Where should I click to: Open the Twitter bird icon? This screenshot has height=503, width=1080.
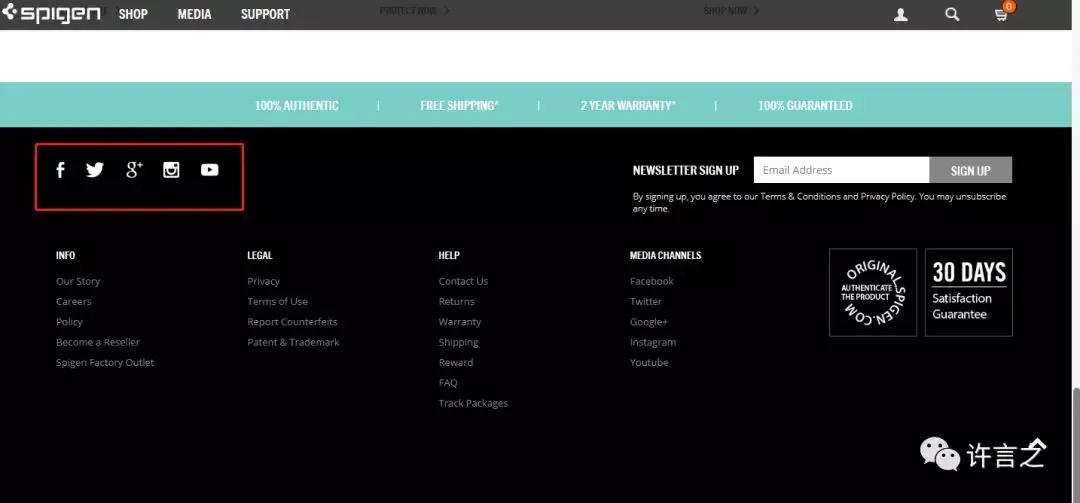(95, 170)
